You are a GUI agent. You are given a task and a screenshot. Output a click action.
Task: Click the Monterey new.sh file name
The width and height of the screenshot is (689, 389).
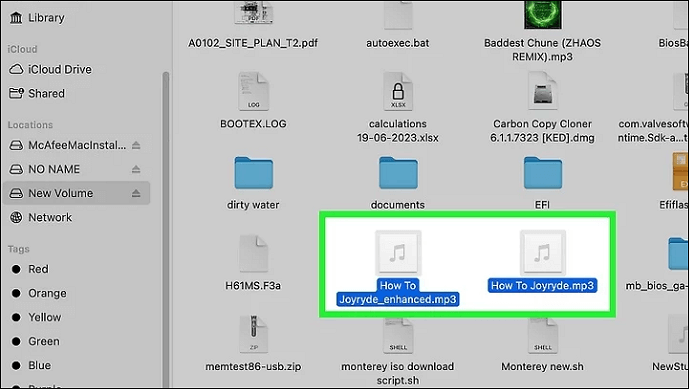(x=543, y=367)
